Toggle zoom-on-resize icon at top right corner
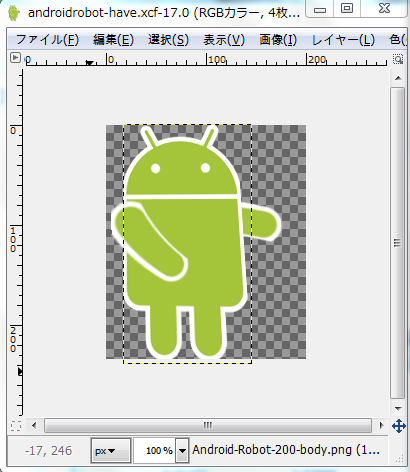 398,59
